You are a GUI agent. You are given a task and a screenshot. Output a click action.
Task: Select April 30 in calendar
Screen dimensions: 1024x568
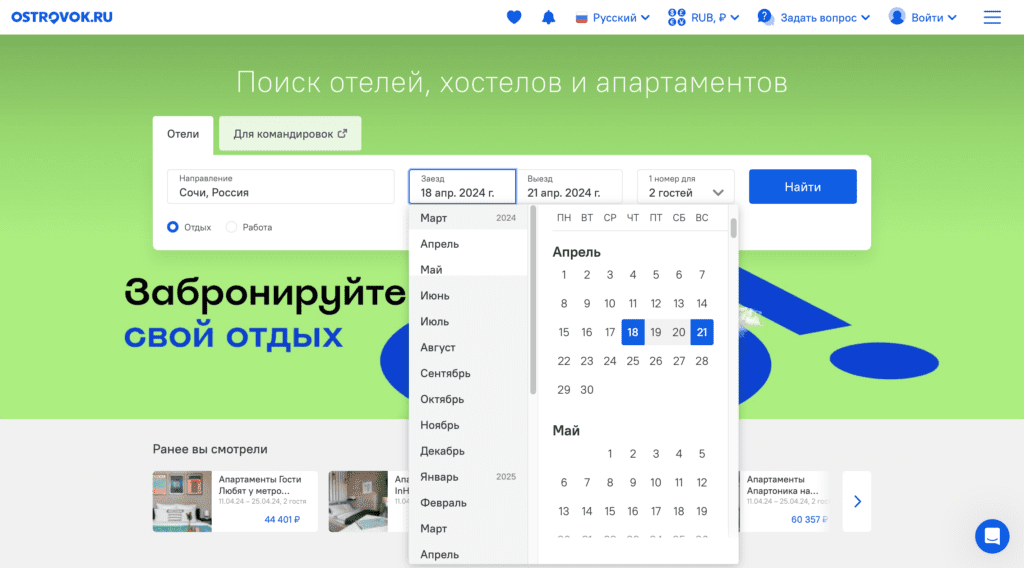coord(587,390)
